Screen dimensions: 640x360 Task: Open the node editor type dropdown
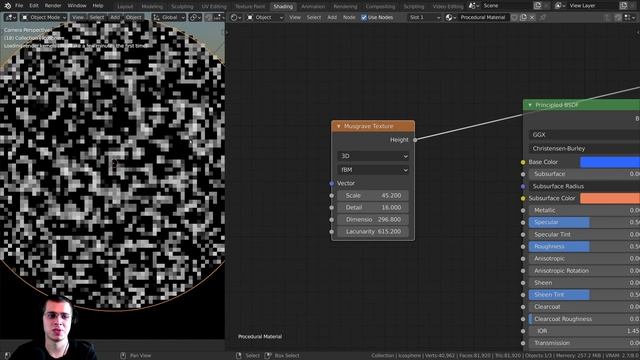tap(236, 18)
